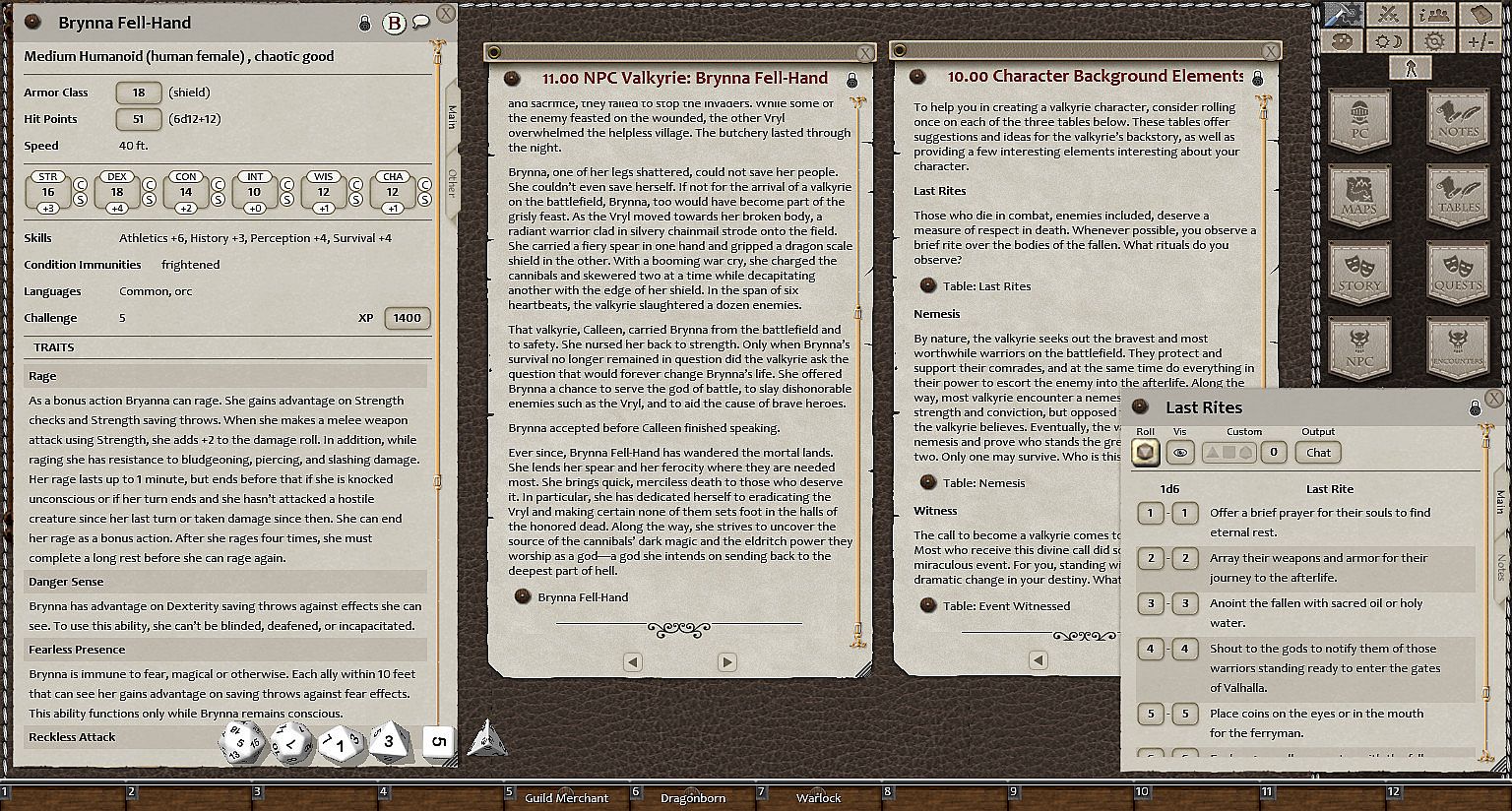
Task: Open the party sheet icon
Action: [1434, 14]
